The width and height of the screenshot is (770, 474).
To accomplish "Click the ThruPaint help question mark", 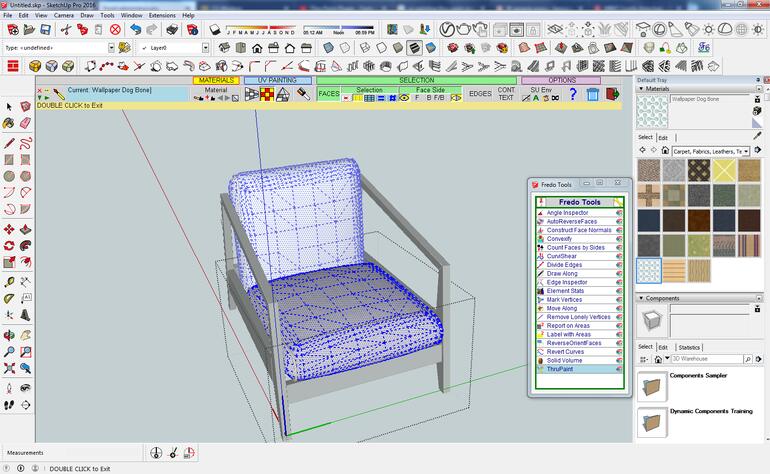I will point(573,94).
